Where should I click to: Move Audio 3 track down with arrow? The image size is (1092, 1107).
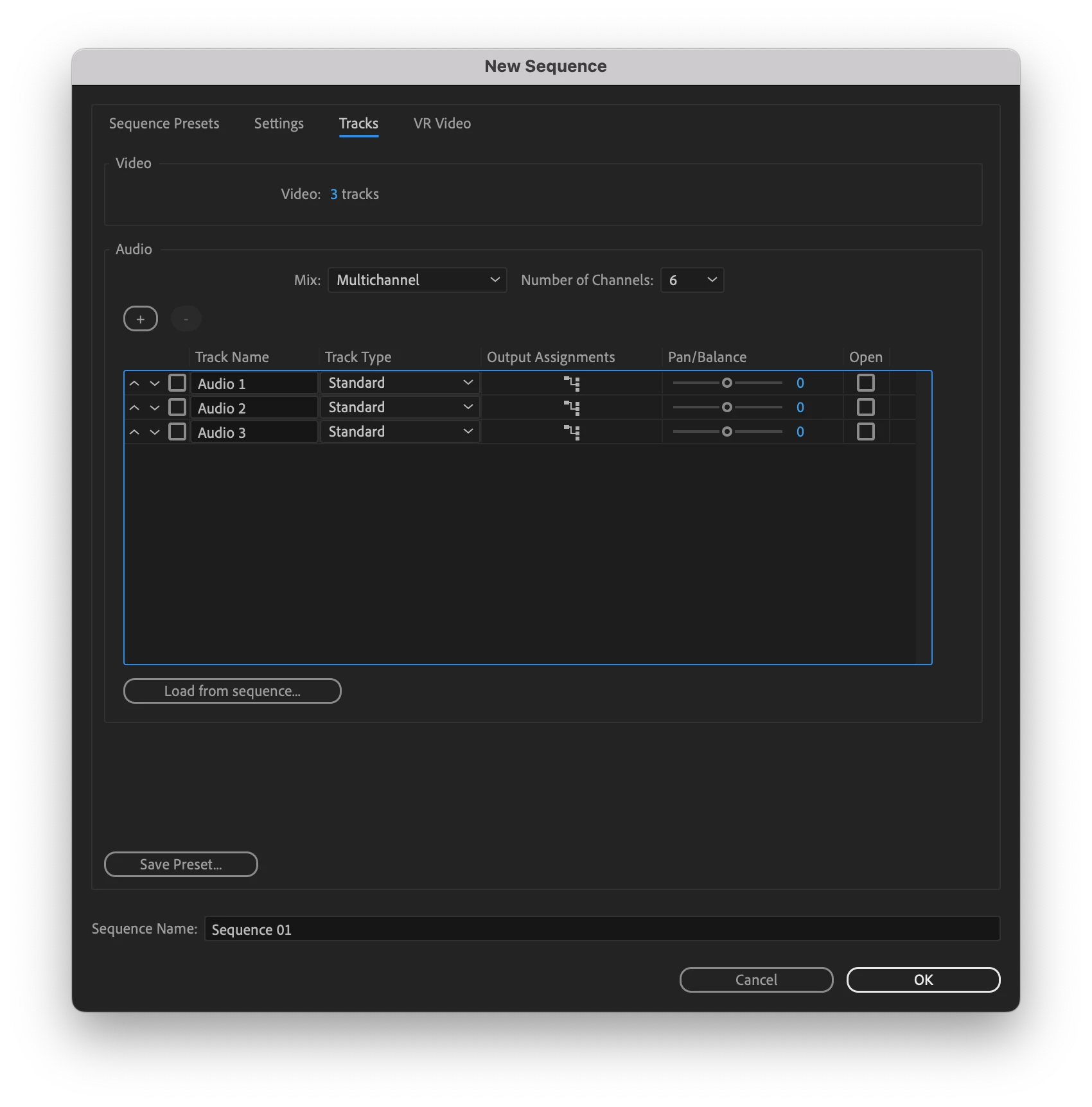(x=155, y=432)
